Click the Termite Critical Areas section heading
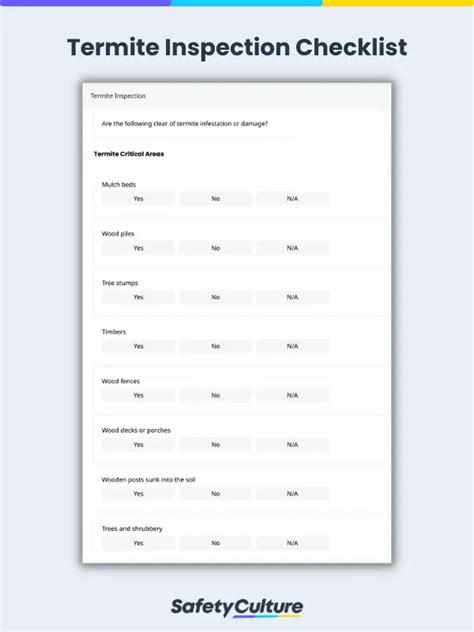The image size is (474, 632). point(129,154)
